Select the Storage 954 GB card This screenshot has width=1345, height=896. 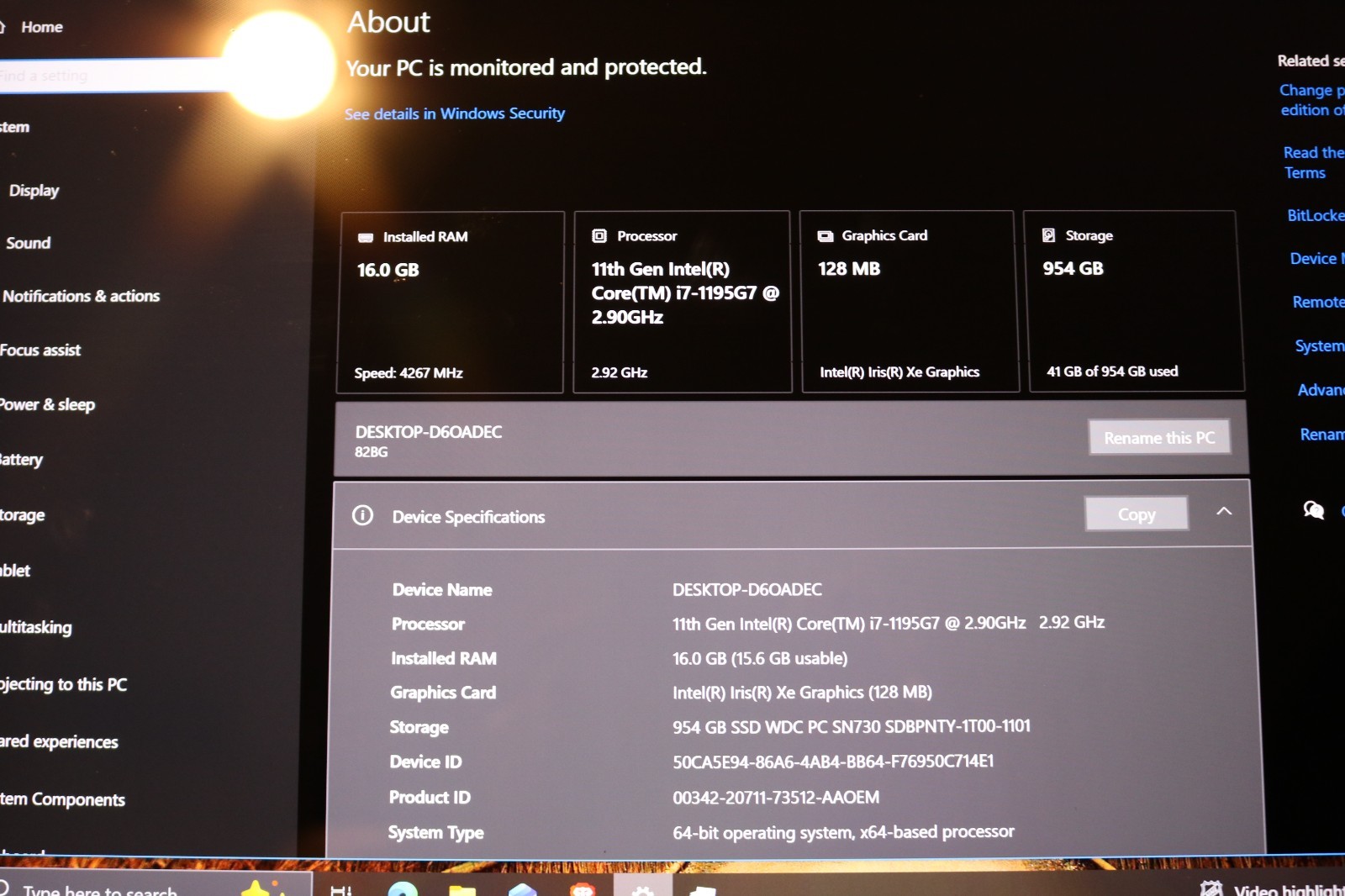pyautogui.click(x=1132, y=301)
